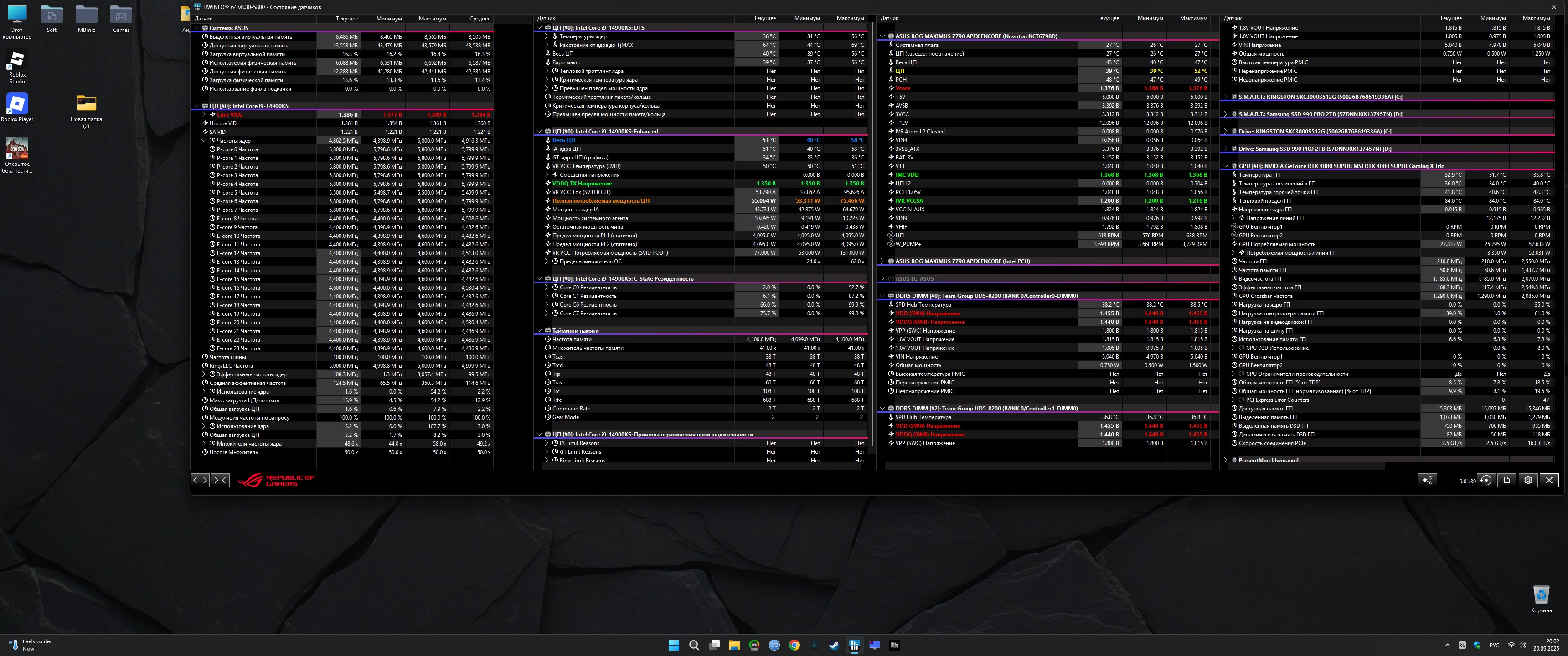1568x656 pixels.
Task: Collapse the Тайминги памяти section
Action: click(539, 330)
